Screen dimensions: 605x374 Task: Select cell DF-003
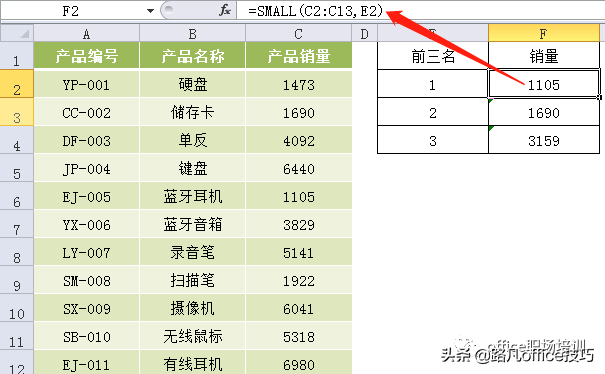(x=86, y=140)
